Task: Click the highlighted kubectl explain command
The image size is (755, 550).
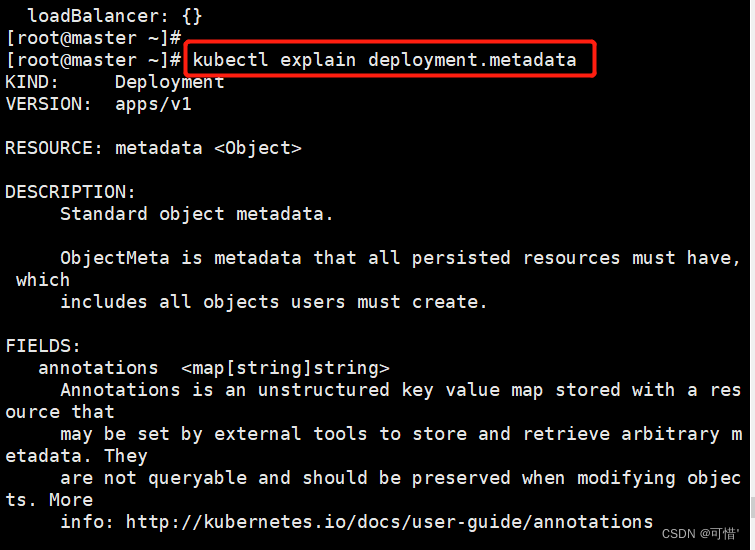Action: coord(385,60)
